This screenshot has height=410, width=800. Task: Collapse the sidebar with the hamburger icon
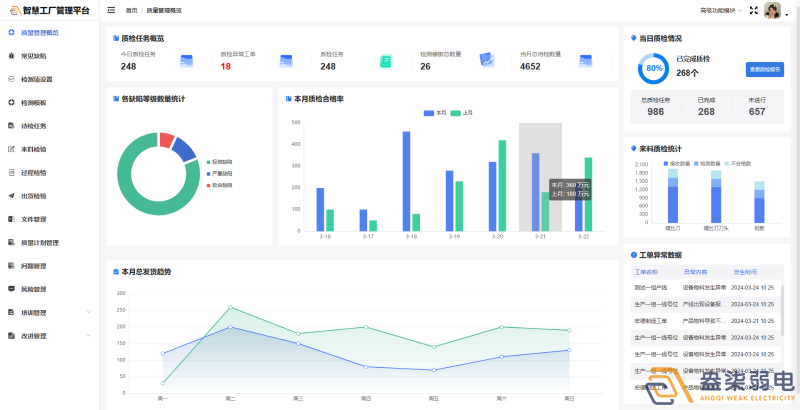[111, 10]
